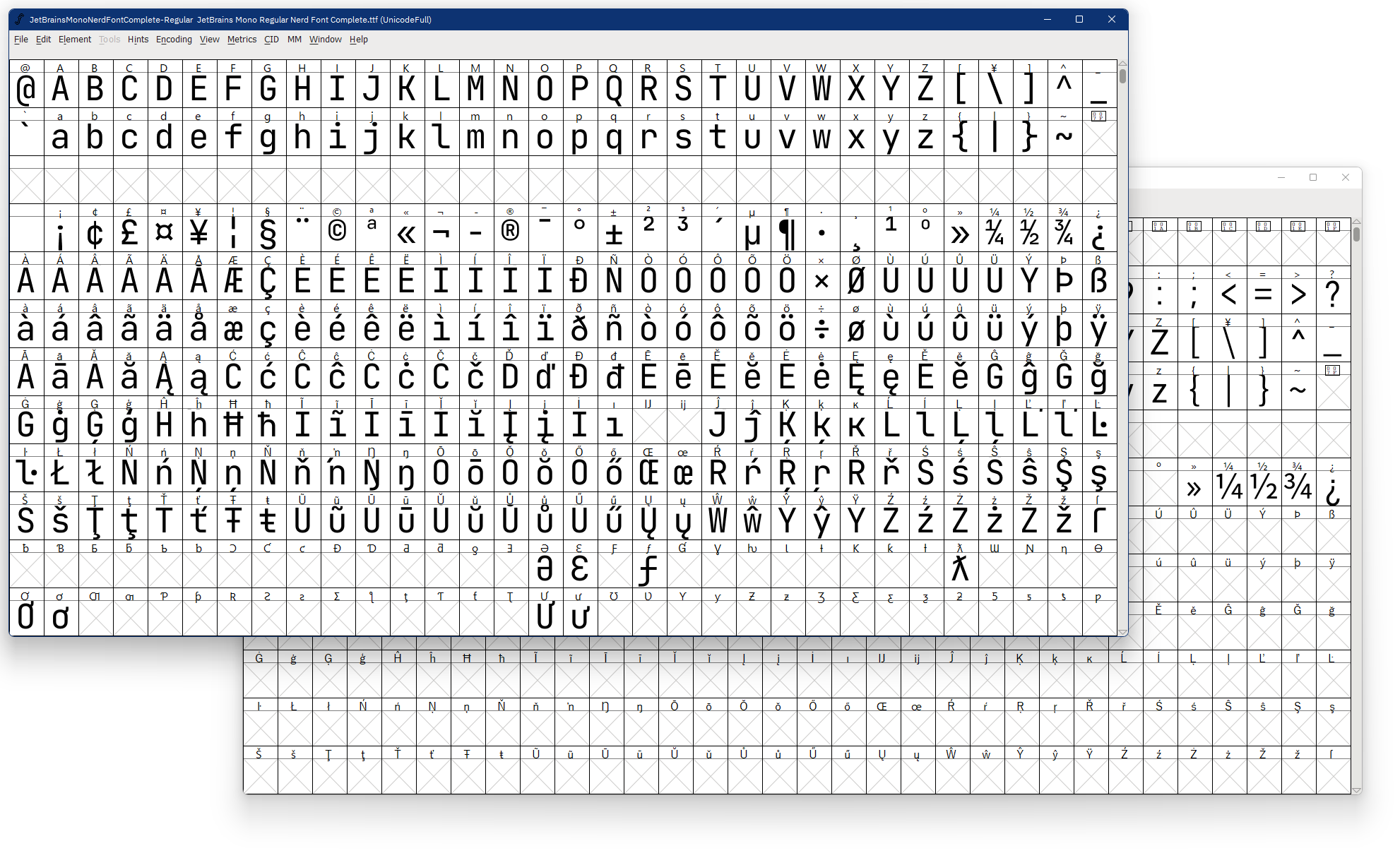Select the pound sterling £ glyph
1400x853 pixels.
click(130, 228)
